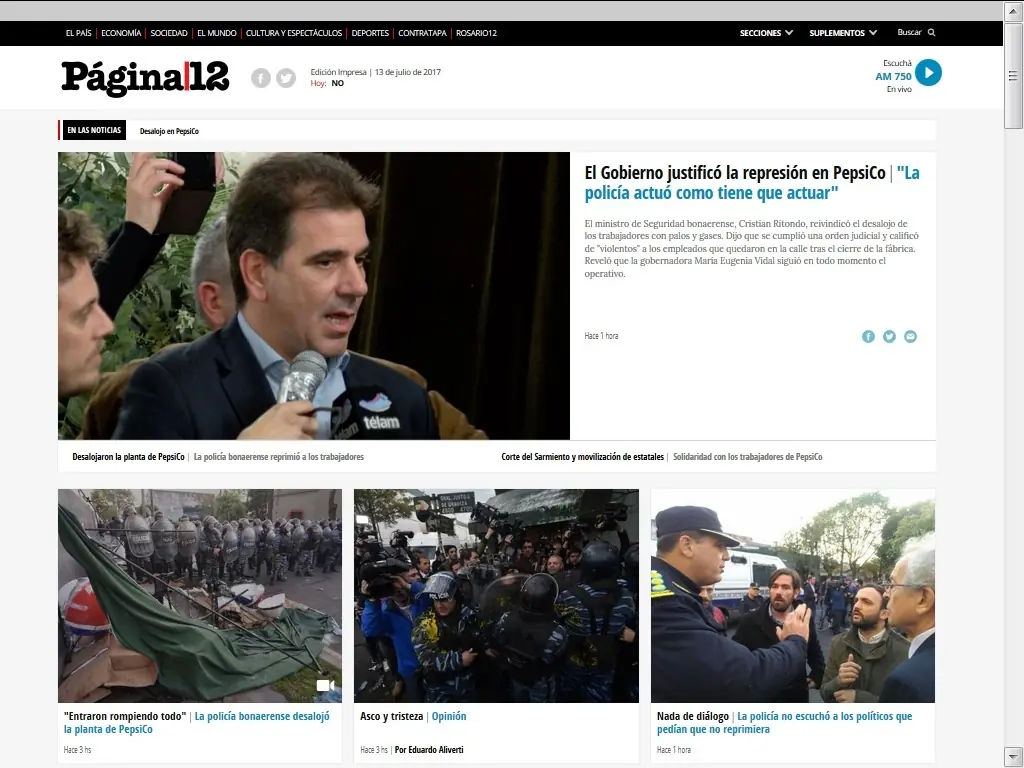The height and width of the screenshot is (768, 1024).
Task: Expand the SECCIONES dropdown
Action: point(766,33)
